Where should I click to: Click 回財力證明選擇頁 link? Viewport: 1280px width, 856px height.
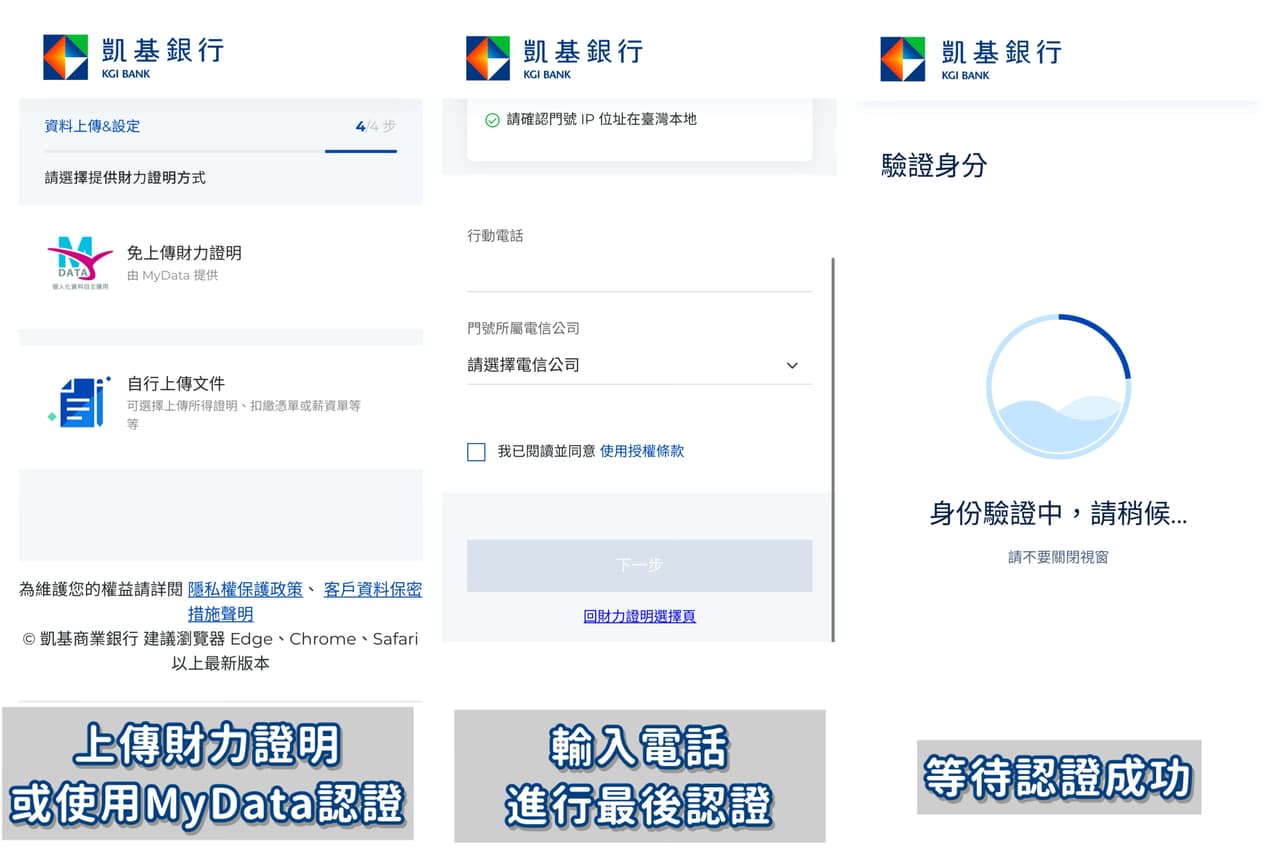[x=639, y=616]
